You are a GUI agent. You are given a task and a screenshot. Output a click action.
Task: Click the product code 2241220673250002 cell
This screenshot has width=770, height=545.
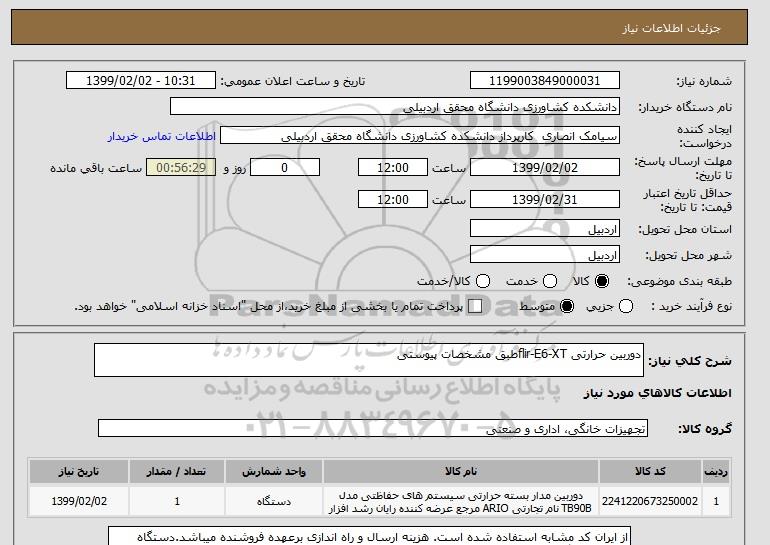click(x=650, y=501)
